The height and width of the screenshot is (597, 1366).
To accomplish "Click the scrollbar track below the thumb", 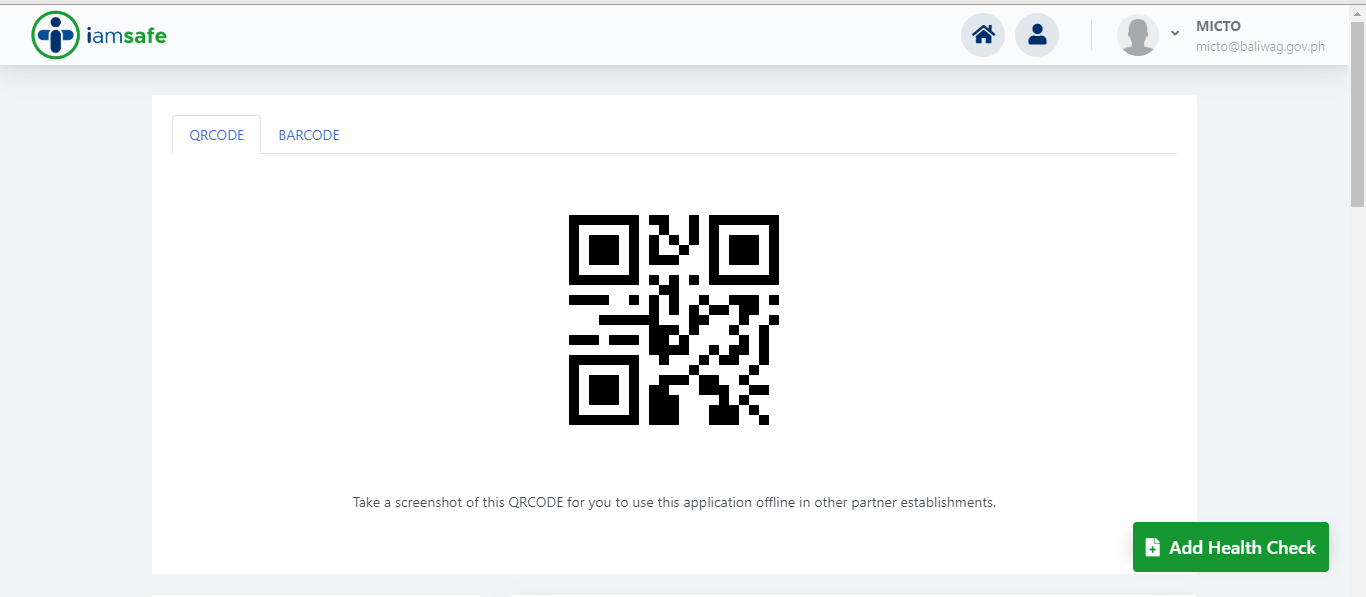I will (x=1357, y=400).
